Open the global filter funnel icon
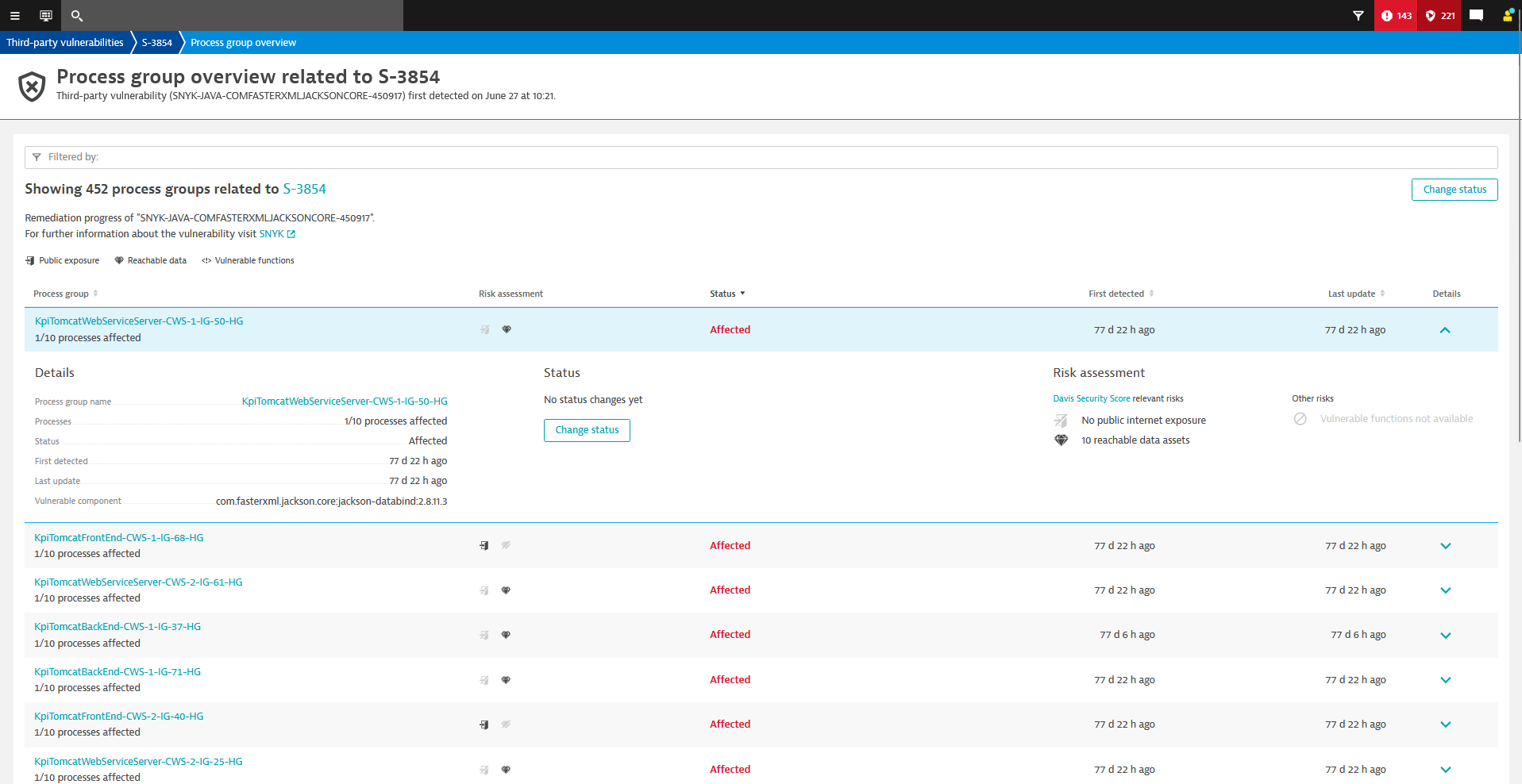Image resolution: width=1522 pixels, height=784 pixels. click(x=1358, y=16)
